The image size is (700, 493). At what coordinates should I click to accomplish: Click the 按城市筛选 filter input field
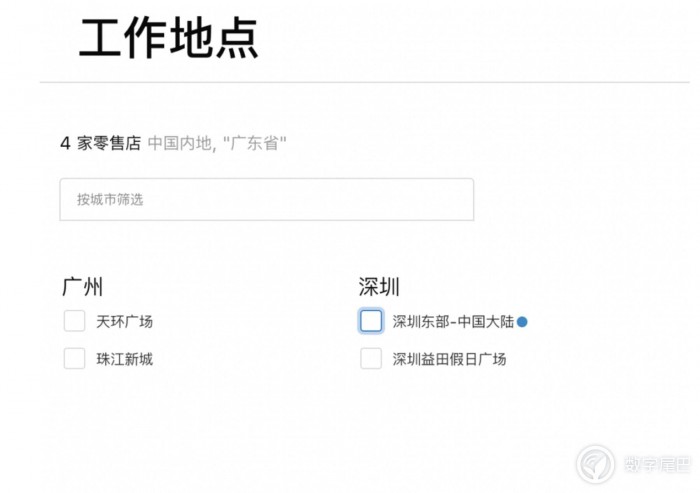coord(266,199)
